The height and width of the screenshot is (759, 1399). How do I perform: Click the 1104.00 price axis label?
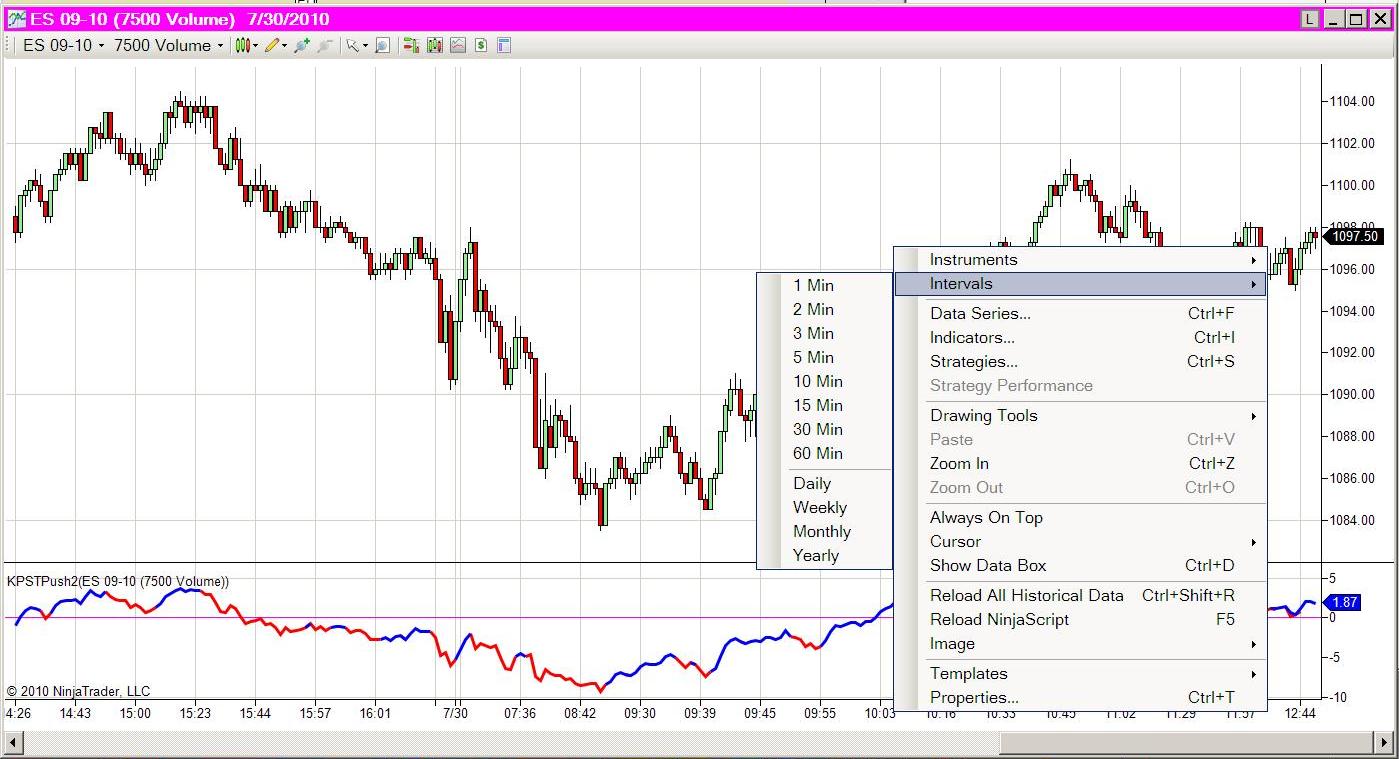click(1351, 101)
